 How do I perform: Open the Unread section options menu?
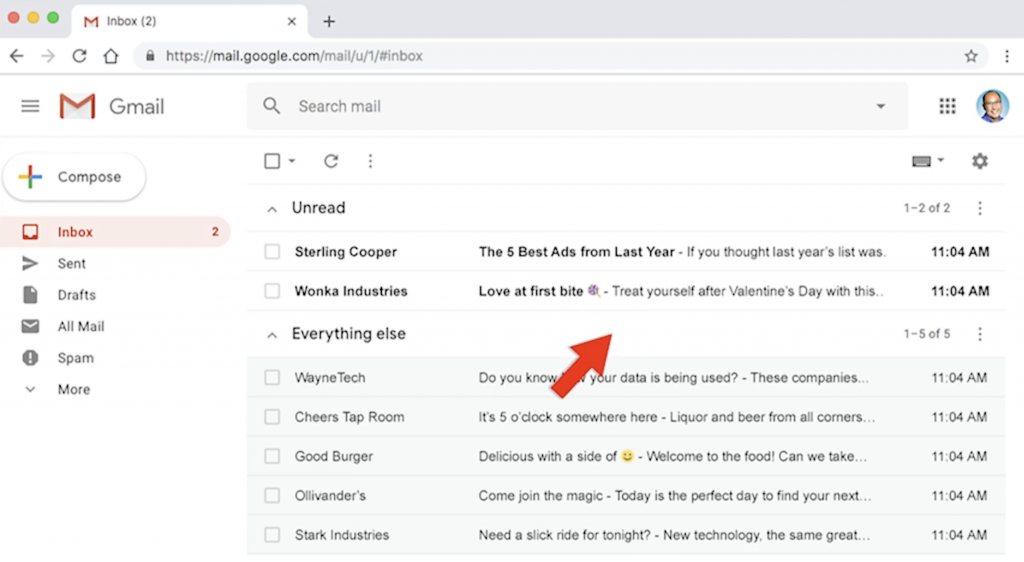tap(980, 208)
